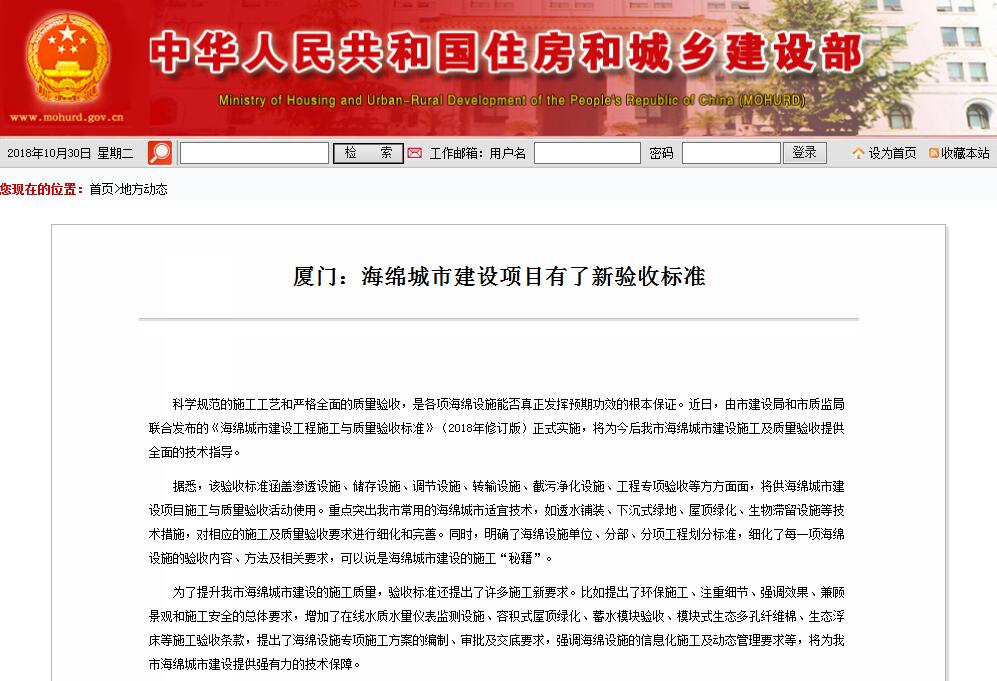Image resolution: width=997 pixels, height=681 pixels.
Task: Click the 设为首页 link
Action: [893, 153]
